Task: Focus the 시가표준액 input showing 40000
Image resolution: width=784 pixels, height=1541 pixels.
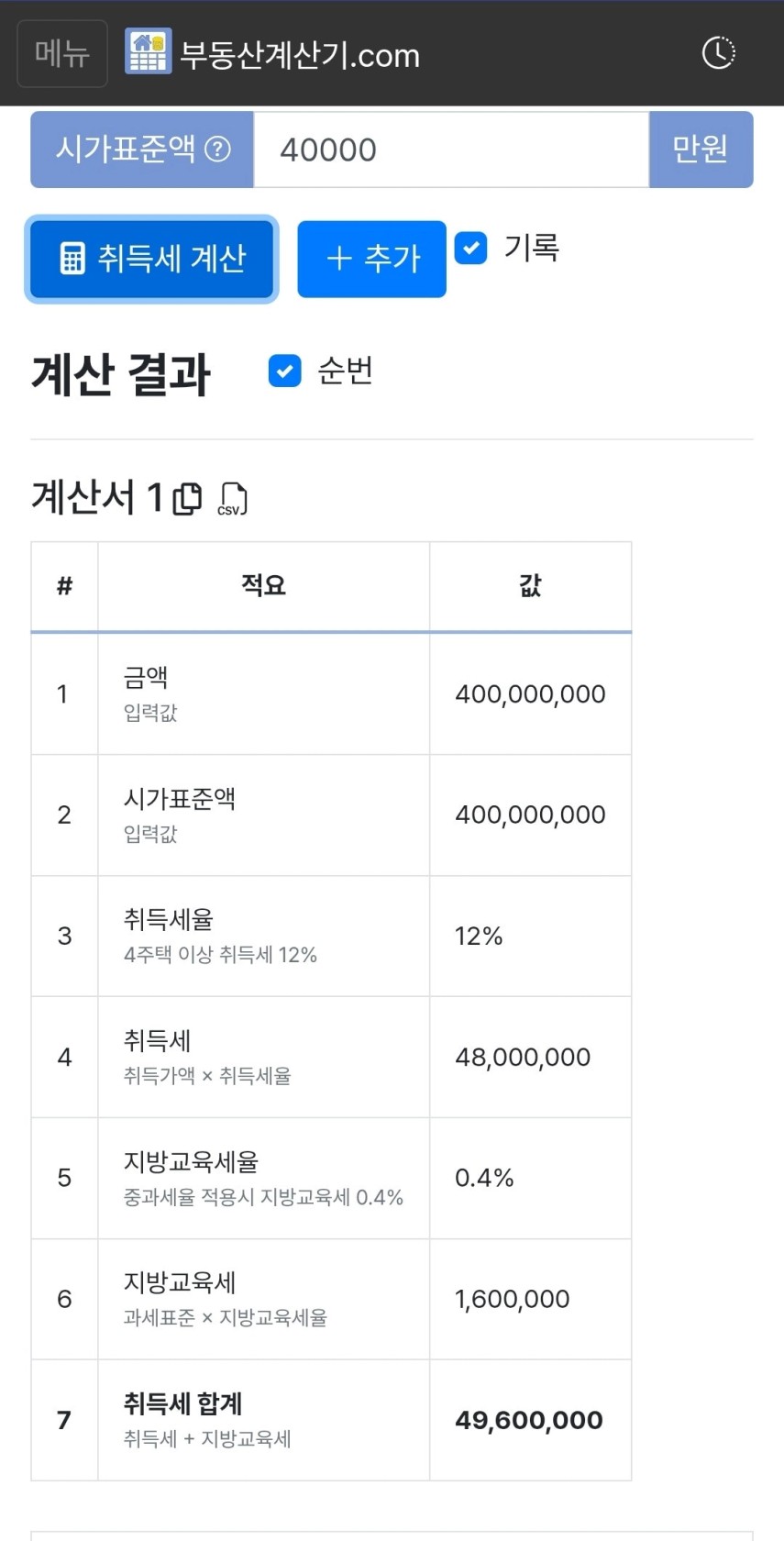Action: point(450,150)
